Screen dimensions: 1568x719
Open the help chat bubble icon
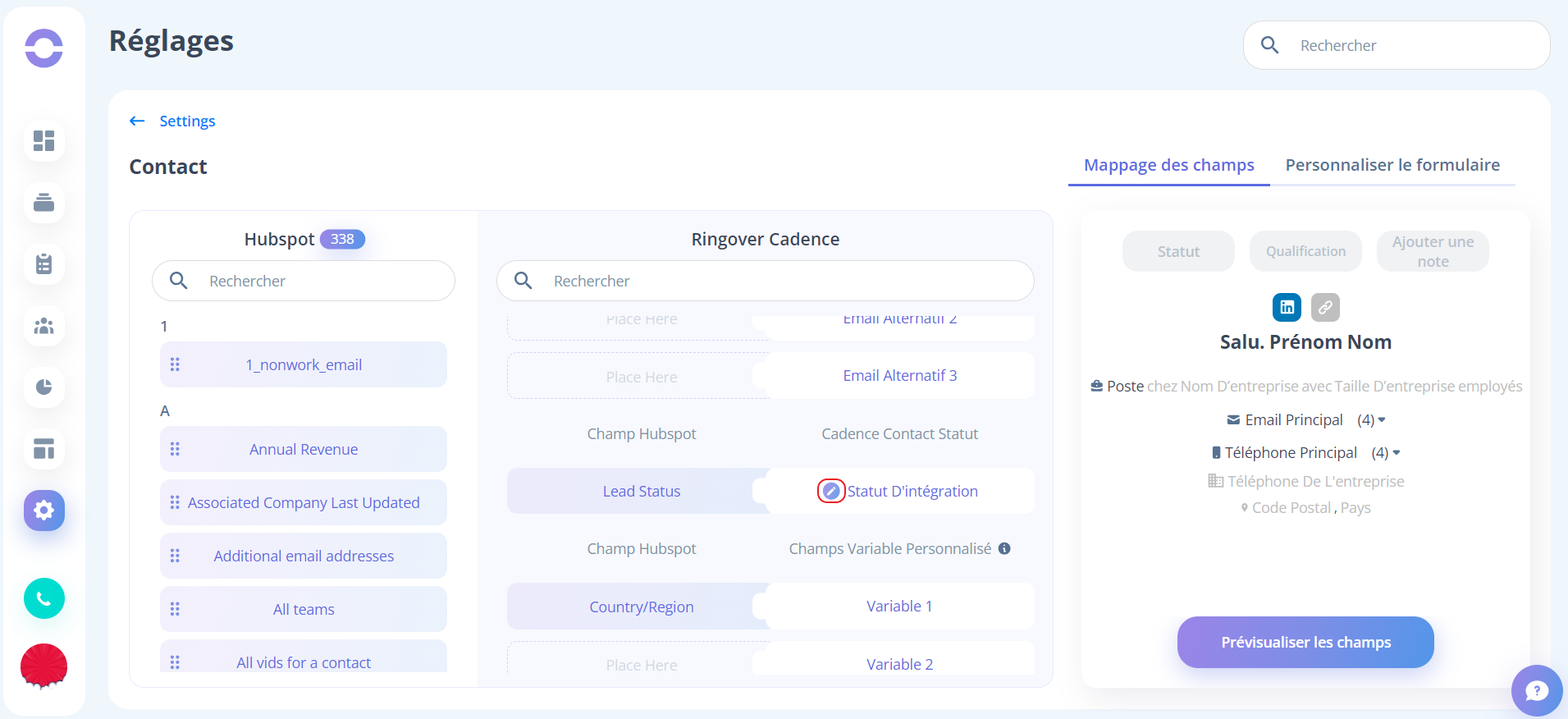(1537, 690)
